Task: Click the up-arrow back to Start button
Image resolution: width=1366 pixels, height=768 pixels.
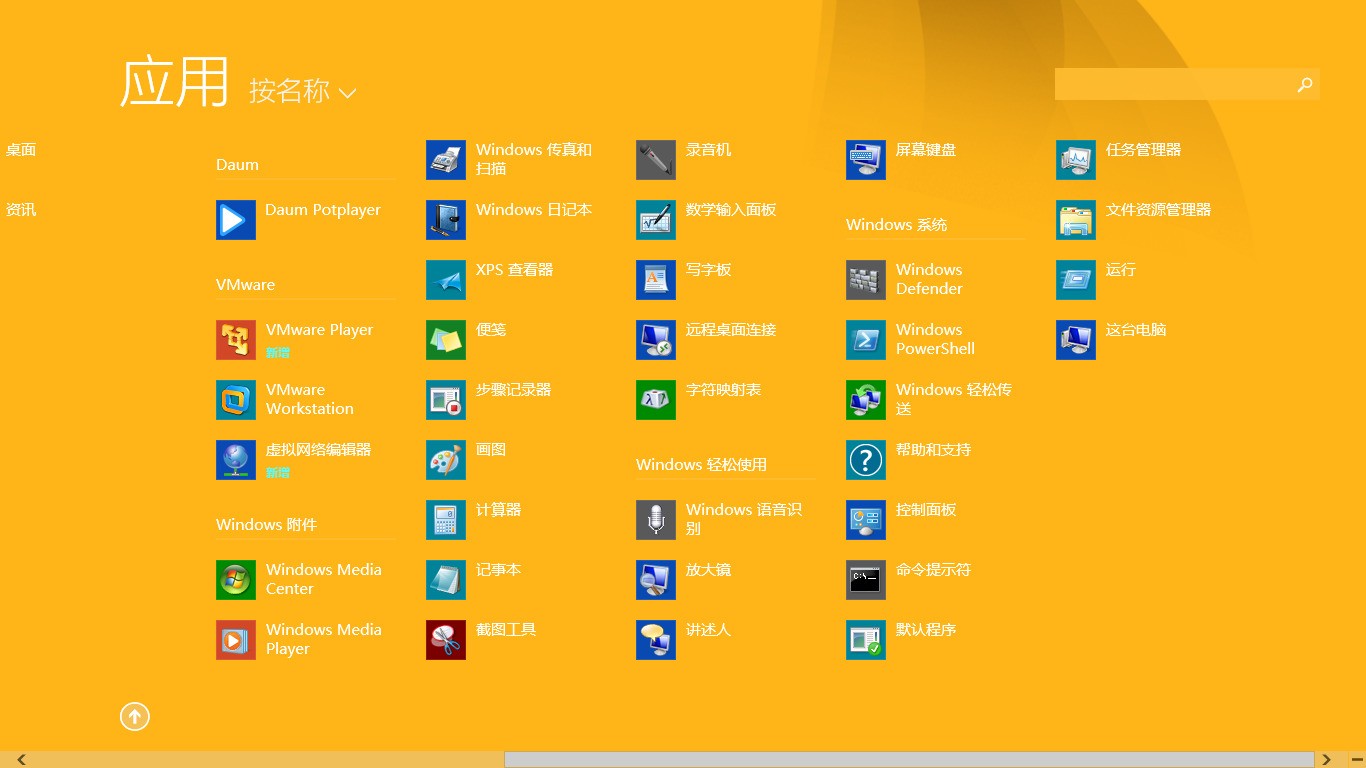Action: pos(135,716)
